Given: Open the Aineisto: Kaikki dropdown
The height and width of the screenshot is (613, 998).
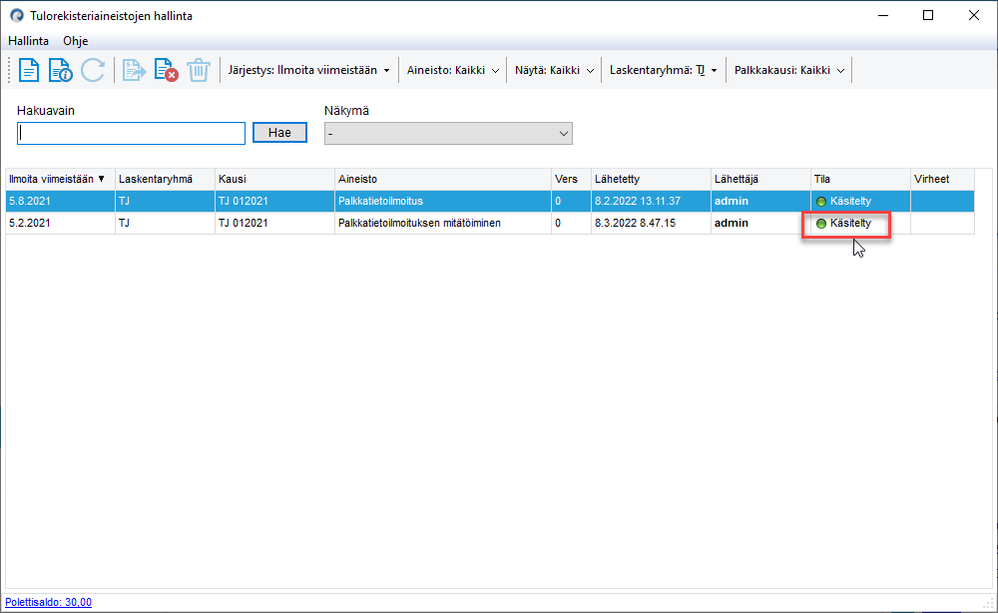Looking at the screenshot, I should tap(453, 70).
